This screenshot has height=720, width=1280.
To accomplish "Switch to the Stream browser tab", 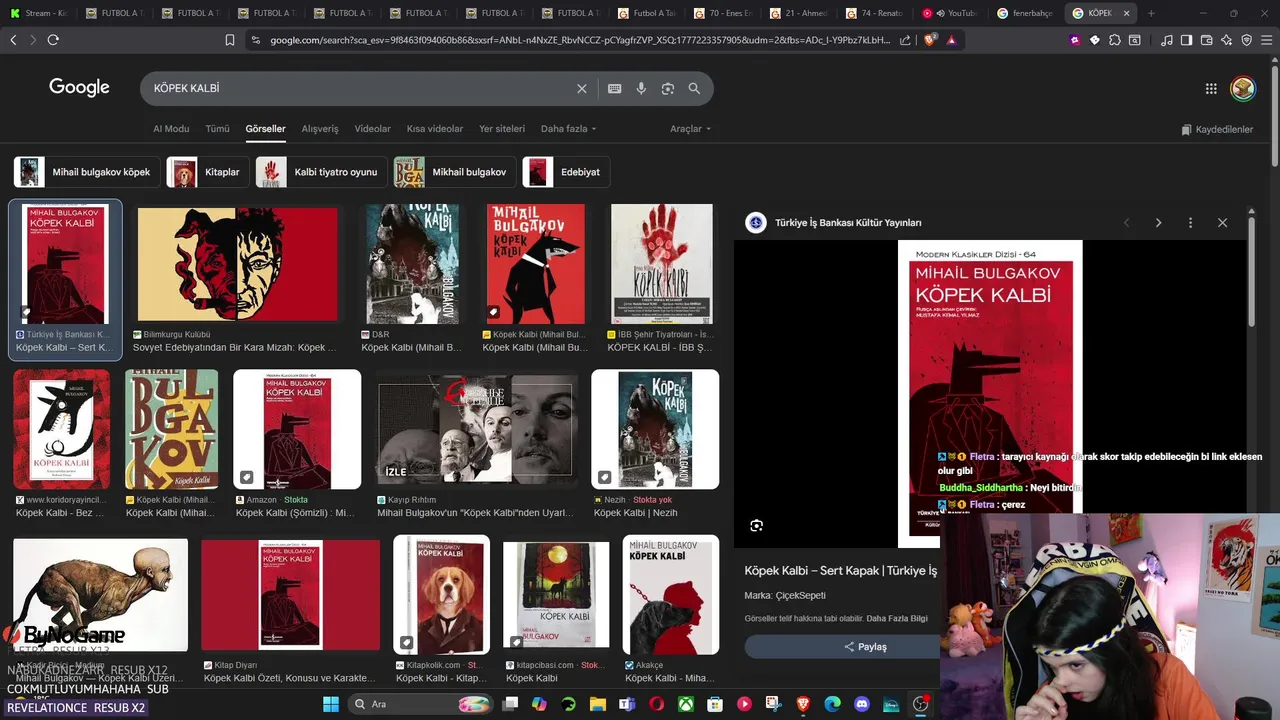I will (40, 13).
